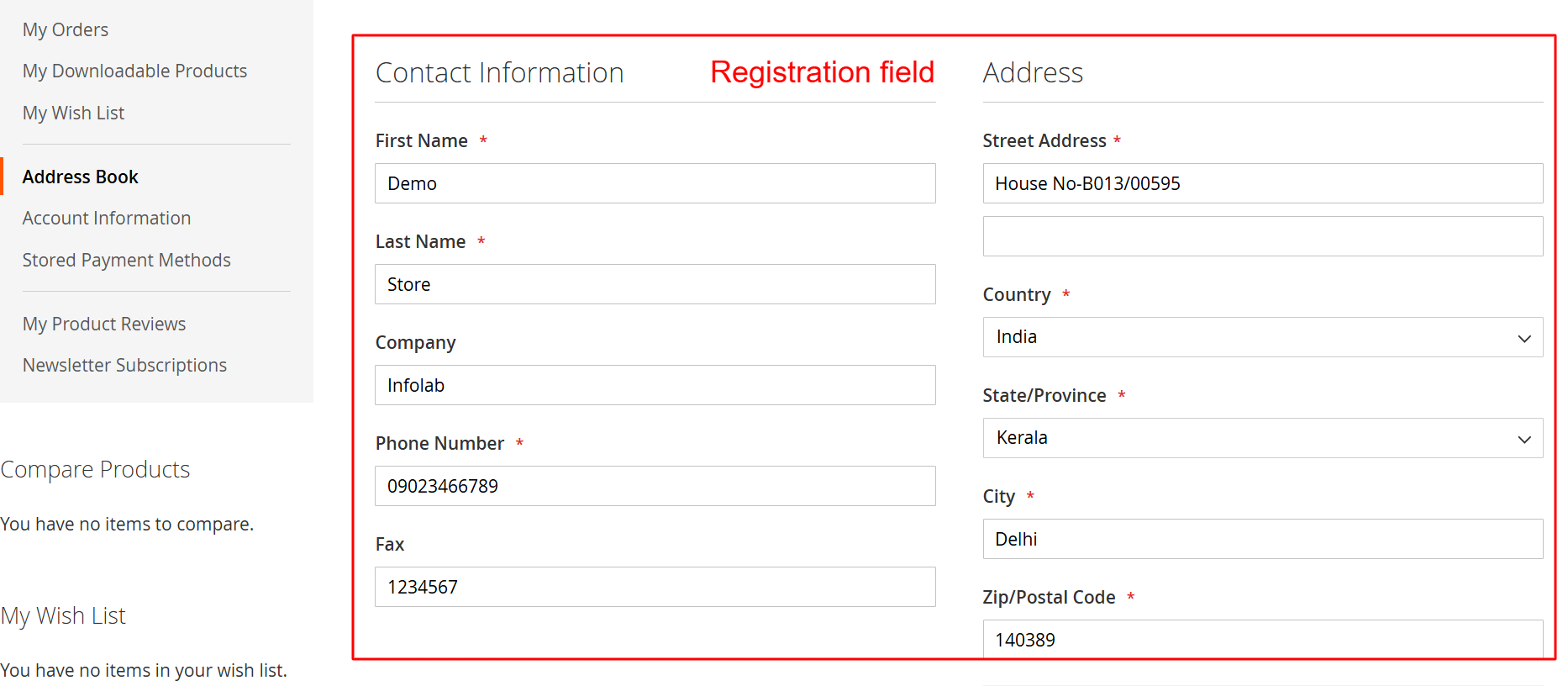Click the chevron arrow of Country select
The image size is (1568, 686).
[1524, 338]
